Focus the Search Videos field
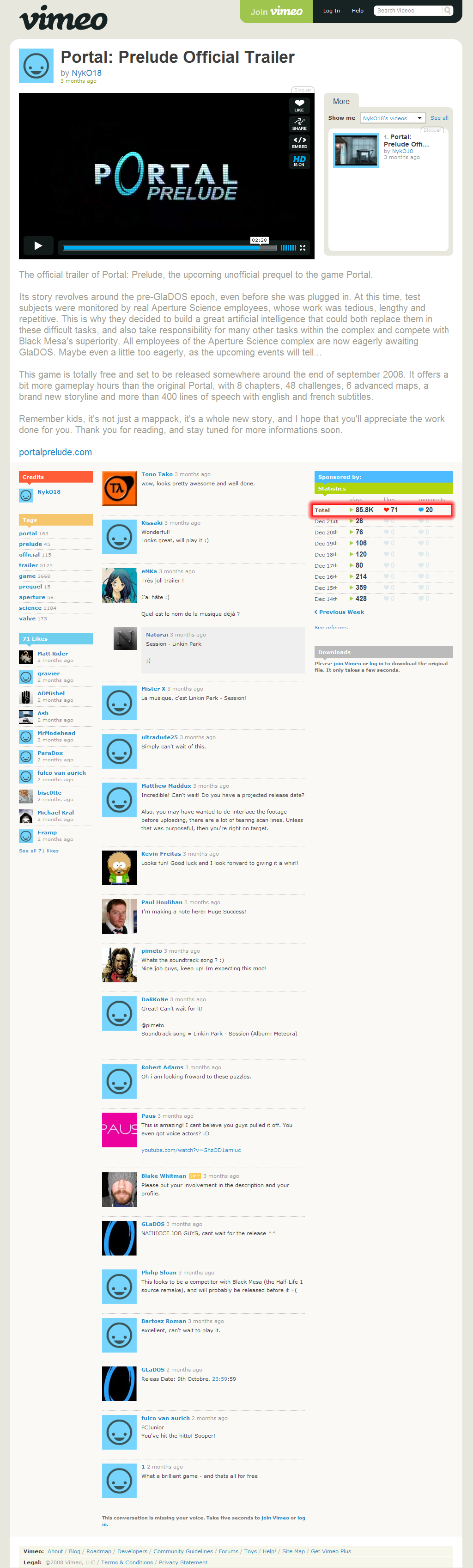473x1568 pixels. 408,10
